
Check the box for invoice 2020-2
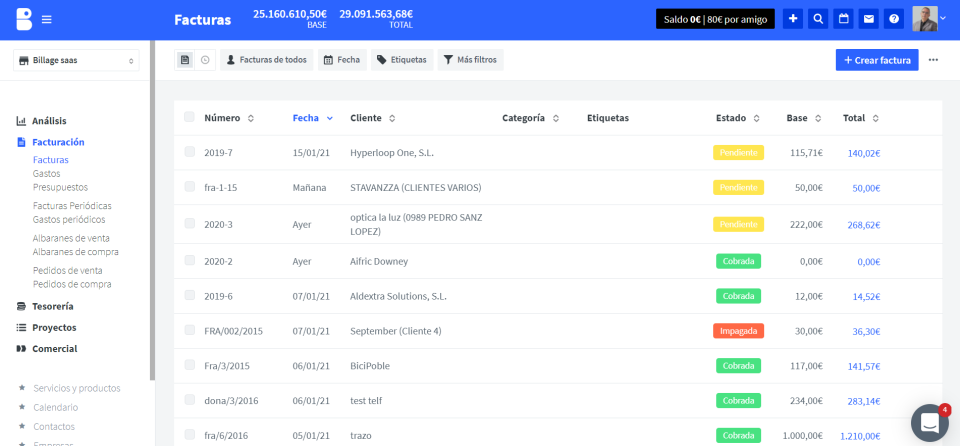pyautogui.click(x=189, y=260)
